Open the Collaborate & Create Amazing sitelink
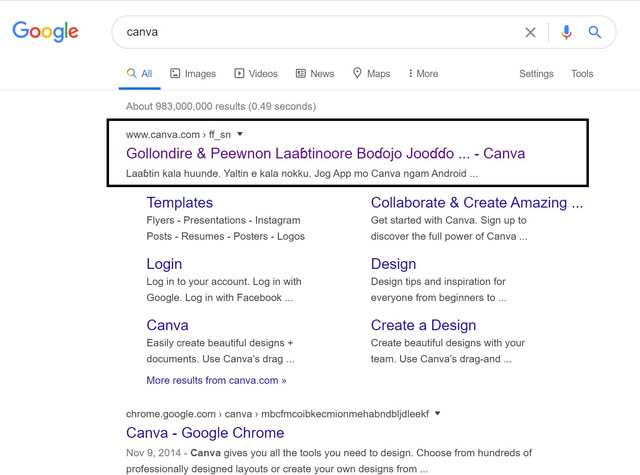Image resolution: width=640 pixels, height=475 pixels. [477, 203]
